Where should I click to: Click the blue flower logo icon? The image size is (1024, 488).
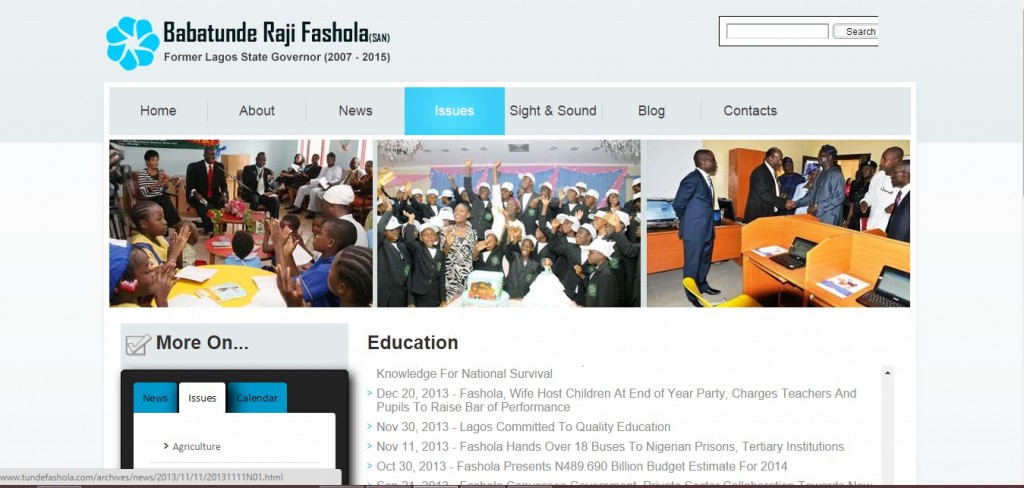(133, 43)
